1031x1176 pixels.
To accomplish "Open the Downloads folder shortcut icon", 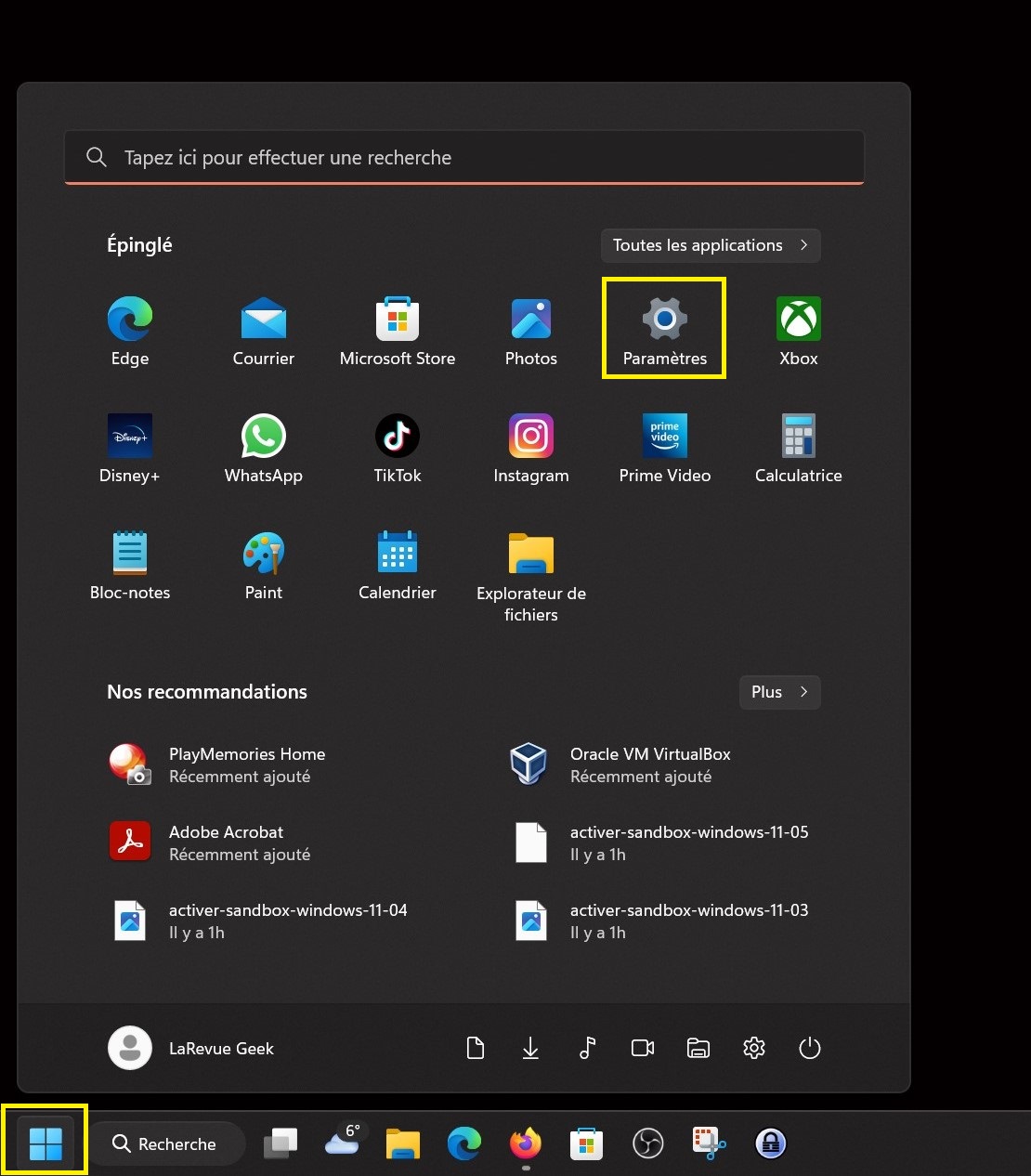I will pyautogui.click(x=530, y=1049).
